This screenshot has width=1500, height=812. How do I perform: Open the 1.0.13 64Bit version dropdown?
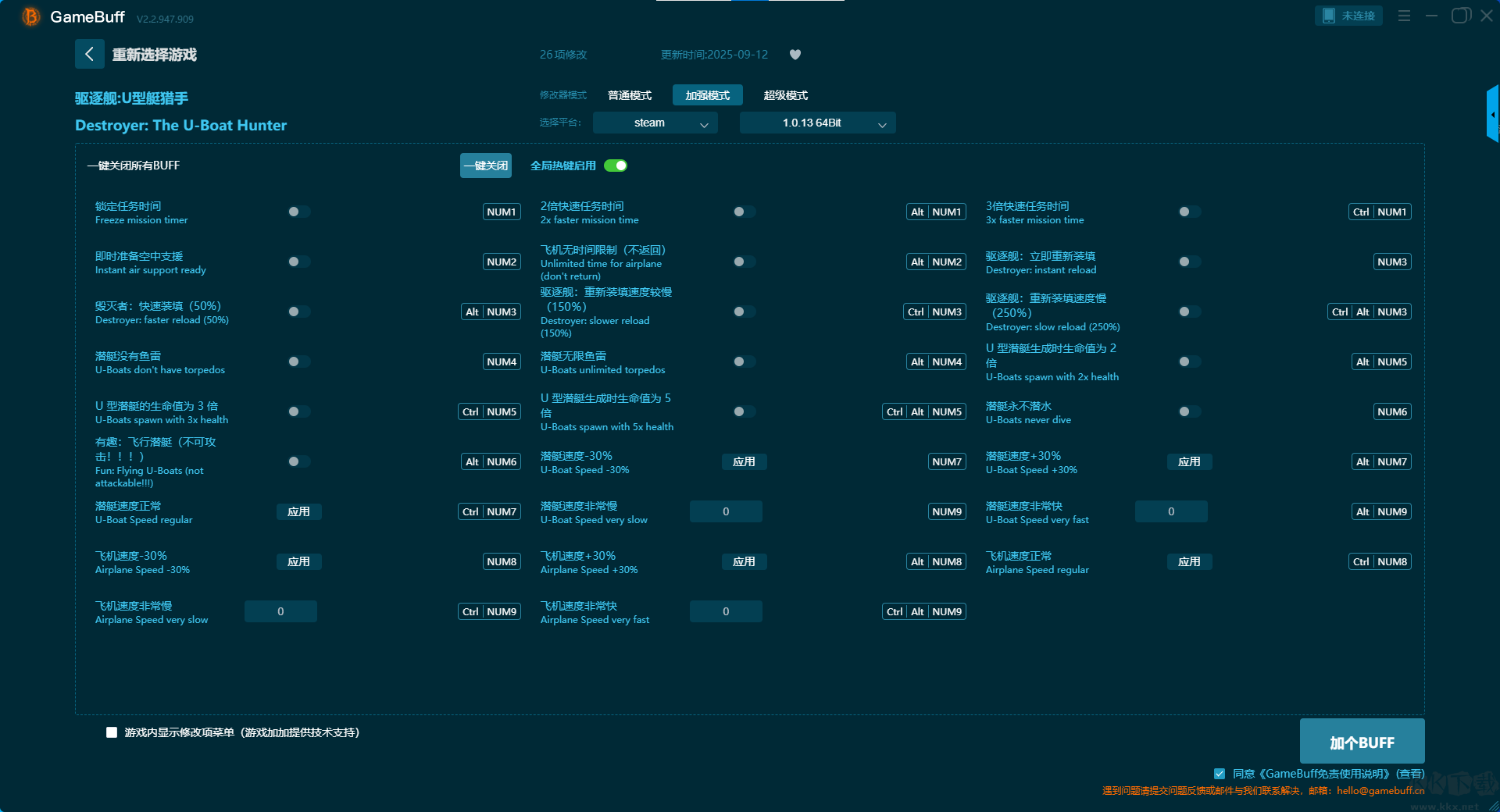pos(818,123)
